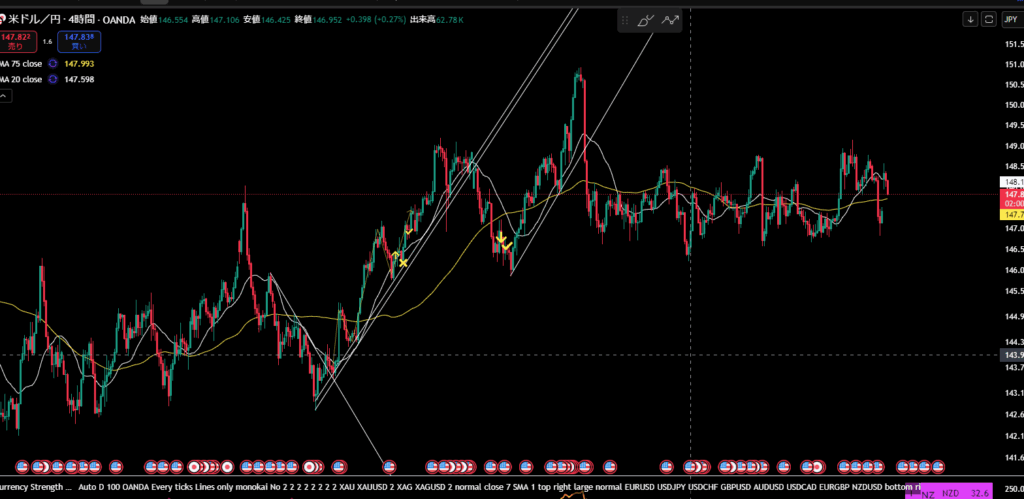Collapse the indicator legend with chevron
This screenshot has width=1024, height=499.
click(x=5, y=98)
